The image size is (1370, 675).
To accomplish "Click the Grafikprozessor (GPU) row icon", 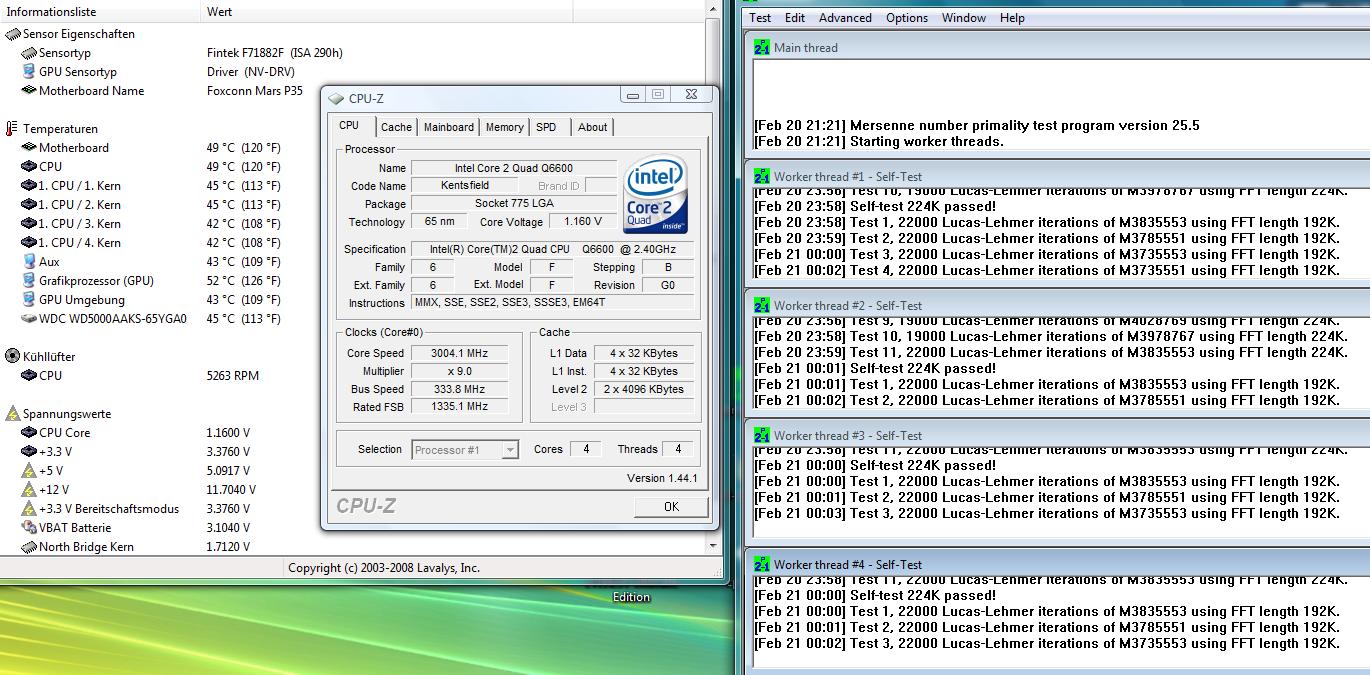I will (x=29, y=281).
